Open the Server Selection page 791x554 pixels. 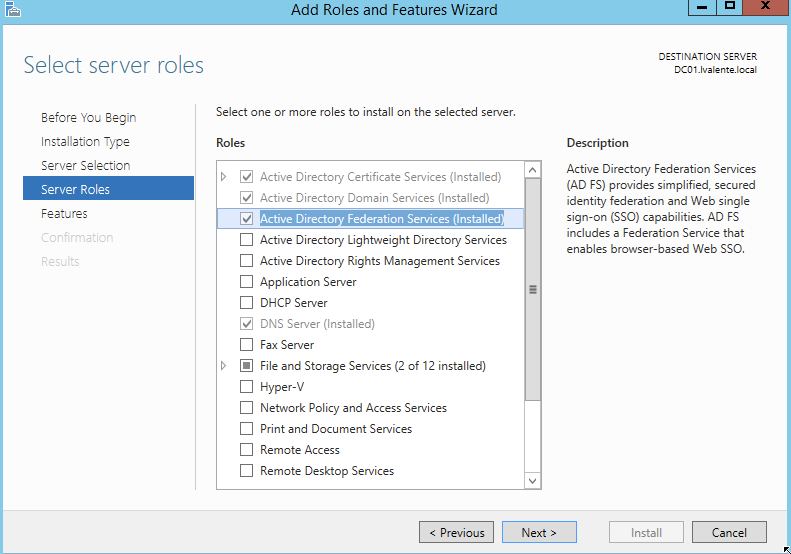point(85,165)
